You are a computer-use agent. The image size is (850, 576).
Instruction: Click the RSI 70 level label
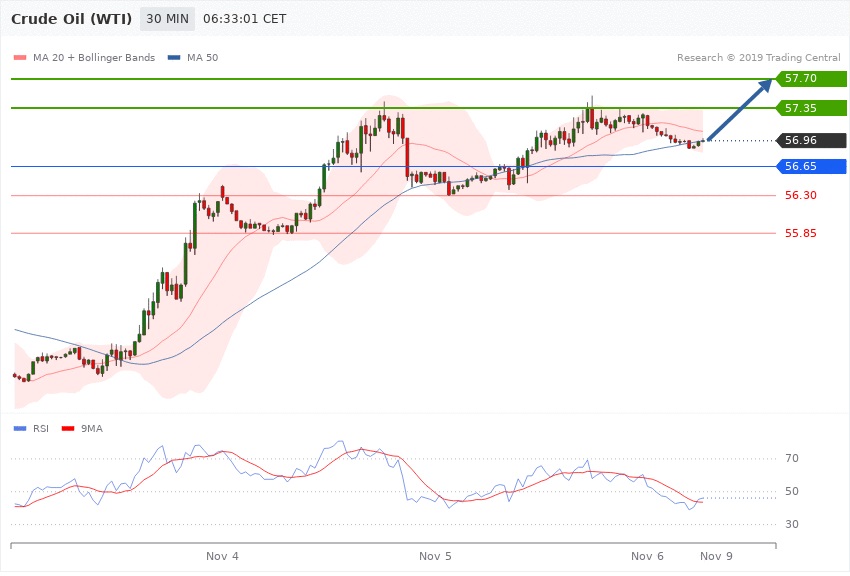pyautogui.click(x=790, y=459)
